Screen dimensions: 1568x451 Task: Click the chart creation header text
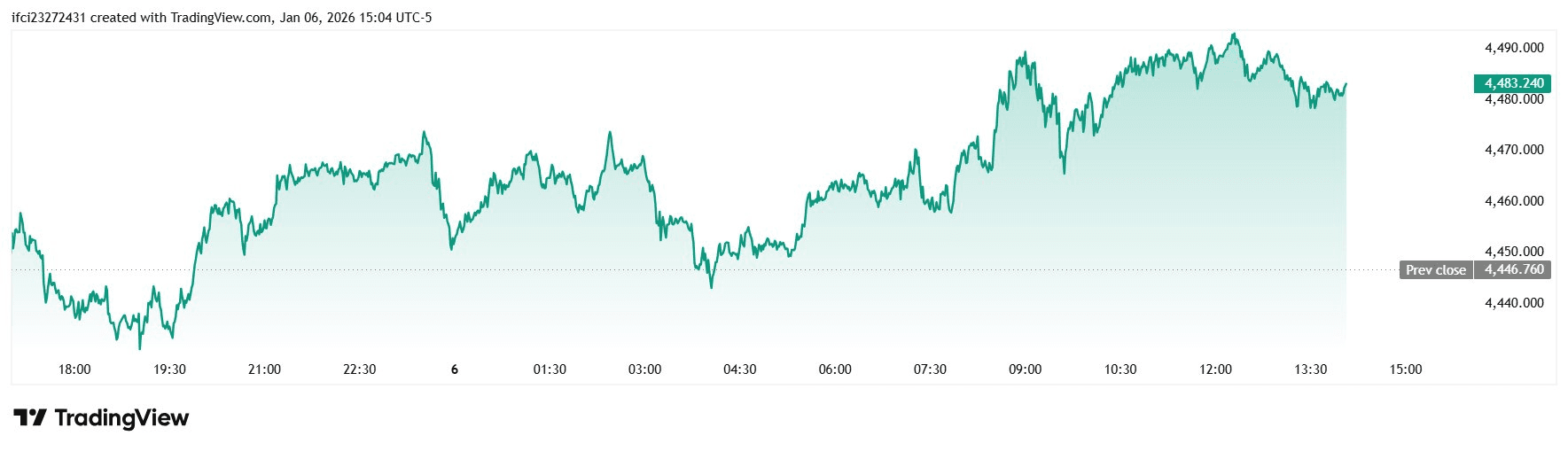click(x=222, y=18)
